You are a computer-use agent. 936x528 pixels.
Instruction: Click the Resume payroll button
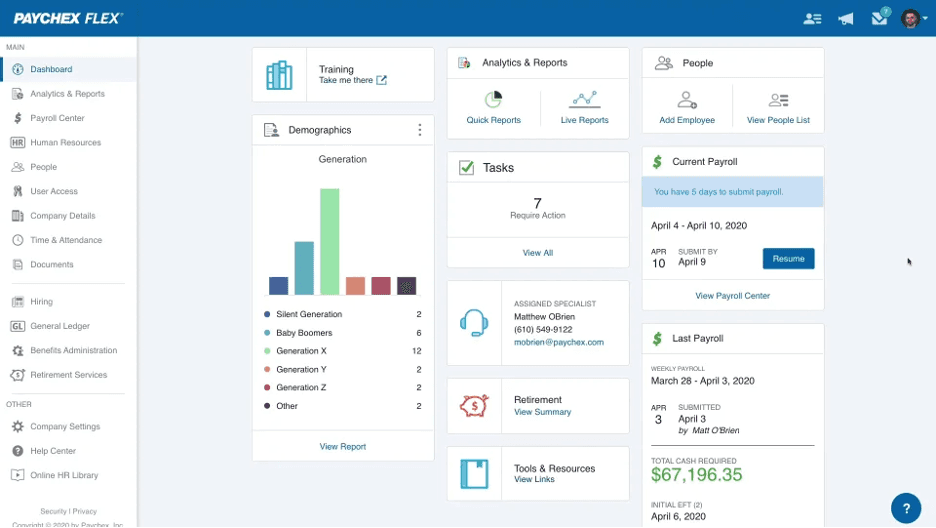(788, 259)
